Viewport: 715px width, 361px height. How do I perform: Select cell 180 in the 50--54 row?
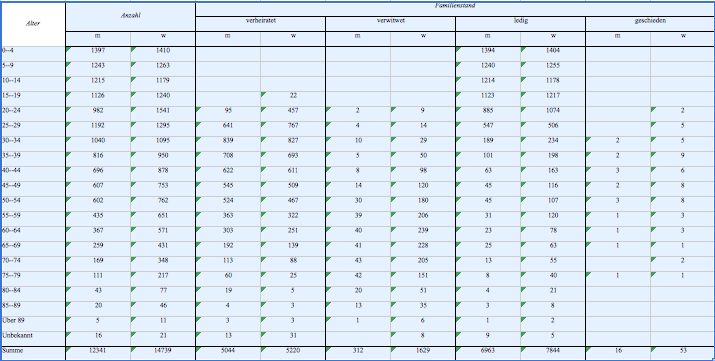point(423,204)
